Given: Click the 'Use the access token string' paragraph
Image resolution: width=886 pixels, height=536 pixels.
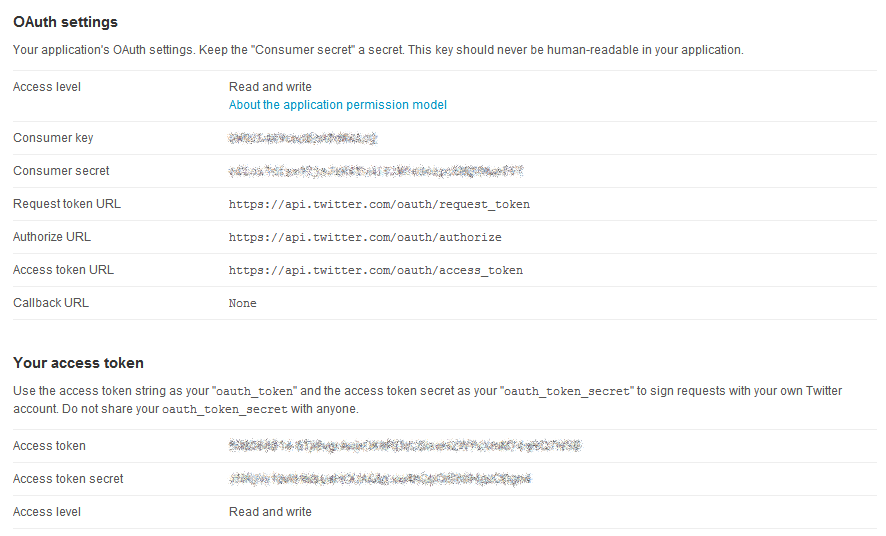Looking at the screenshot, I should [428, 400].
